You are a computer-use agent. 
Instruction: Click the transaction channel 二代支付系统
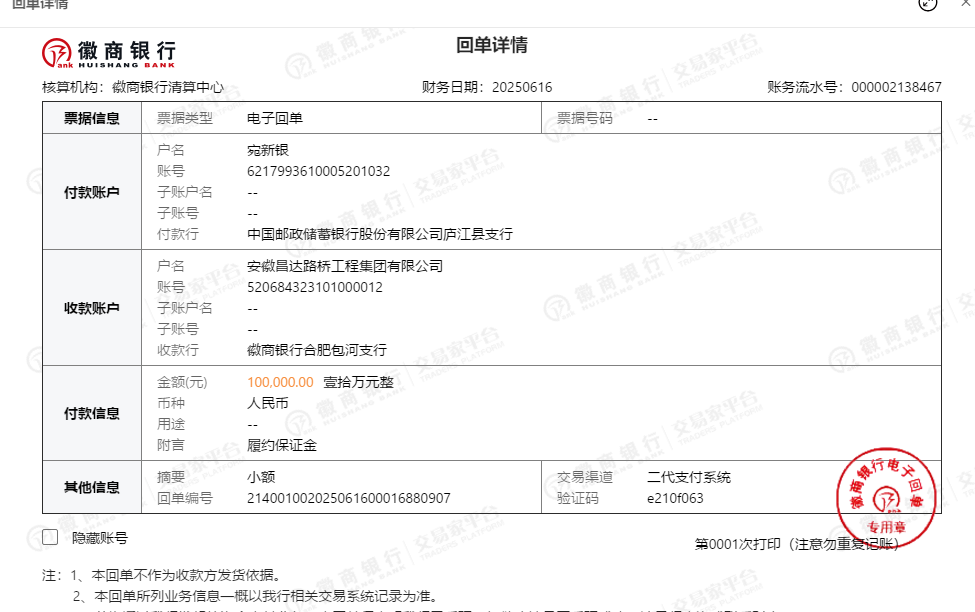tap(688, 477)
